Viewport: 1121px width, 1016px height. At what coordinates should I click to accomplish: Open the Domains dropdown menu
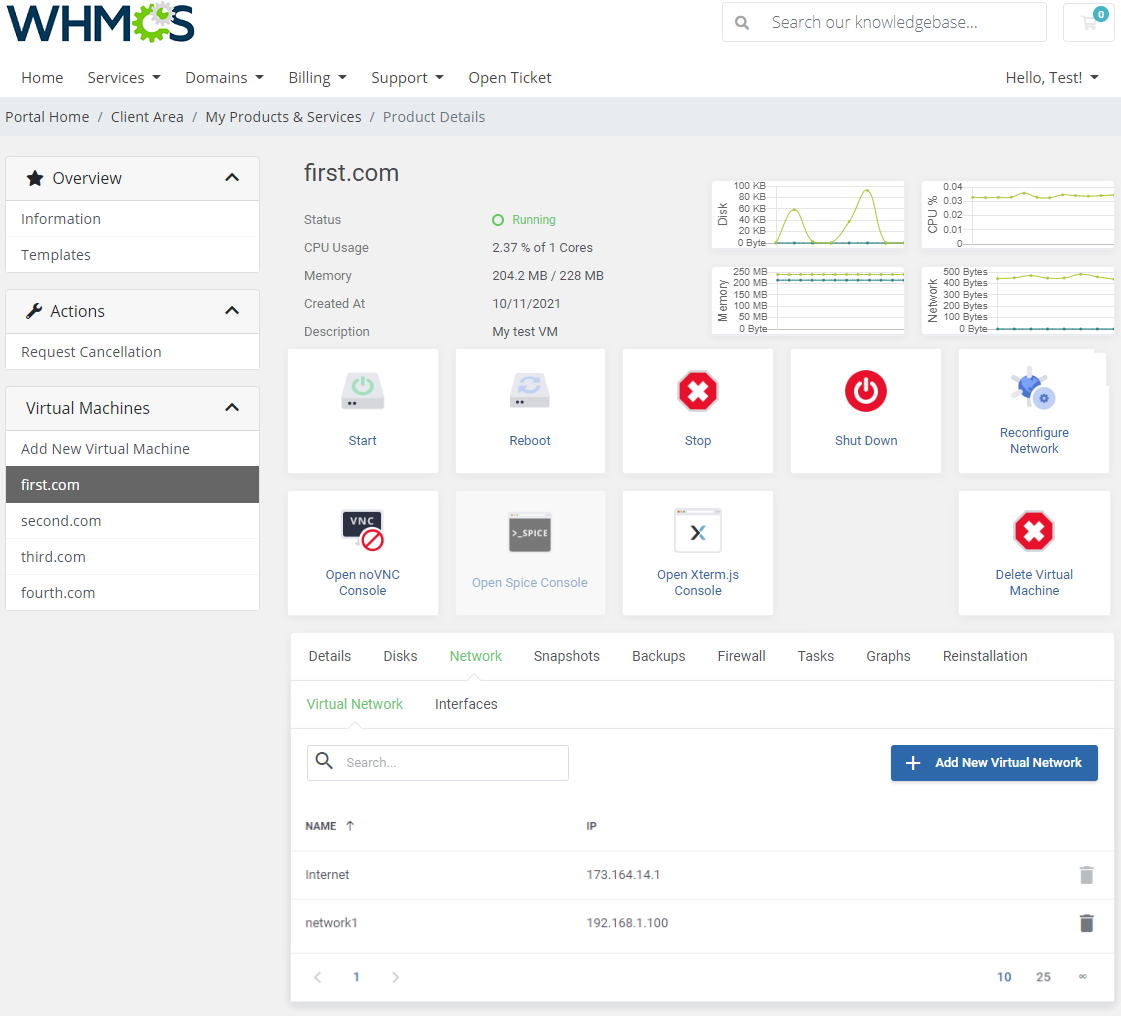(224, 78)
